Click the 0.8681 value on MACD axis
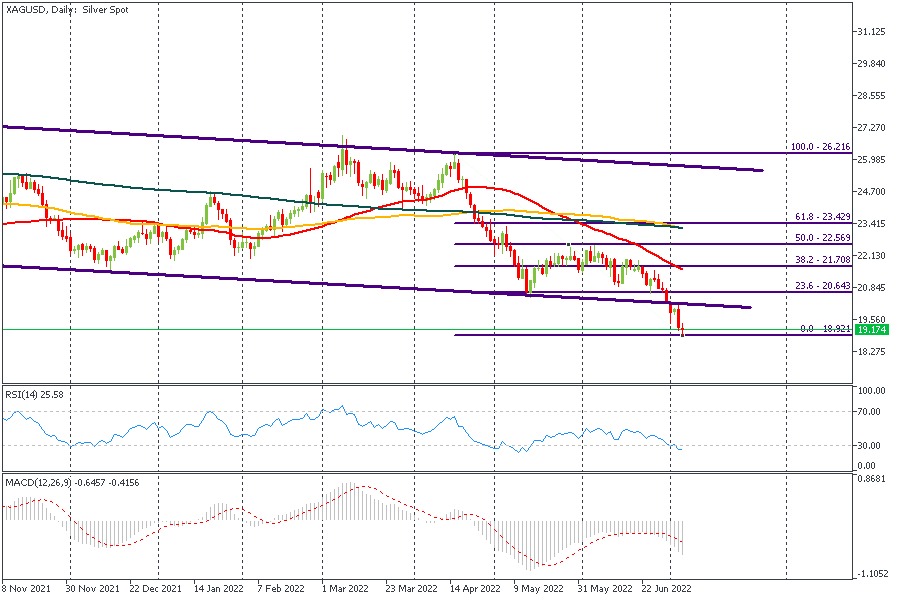The image size is (900, 600). click(x=873, y=480)
